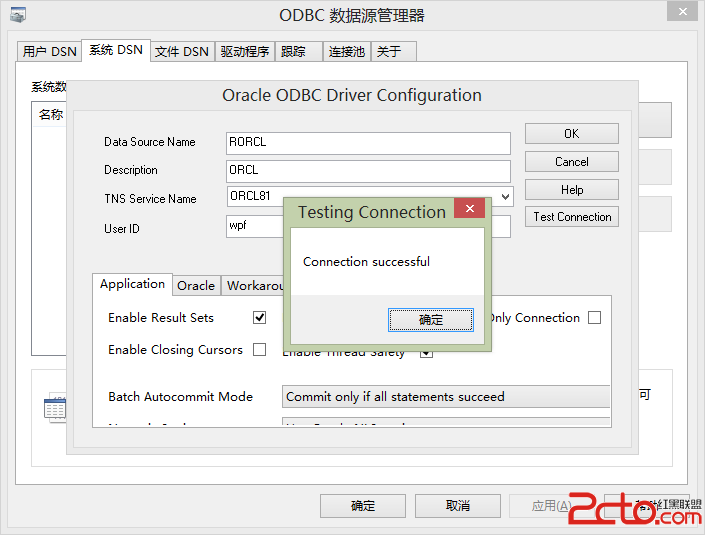Click the Description input field
The height and width of the screenshot is (535, 705).
[368, 171]
